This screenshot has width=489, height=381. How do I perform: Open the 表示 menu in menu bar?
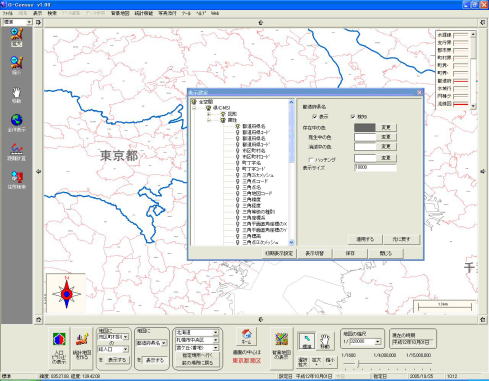pos(38,13)
